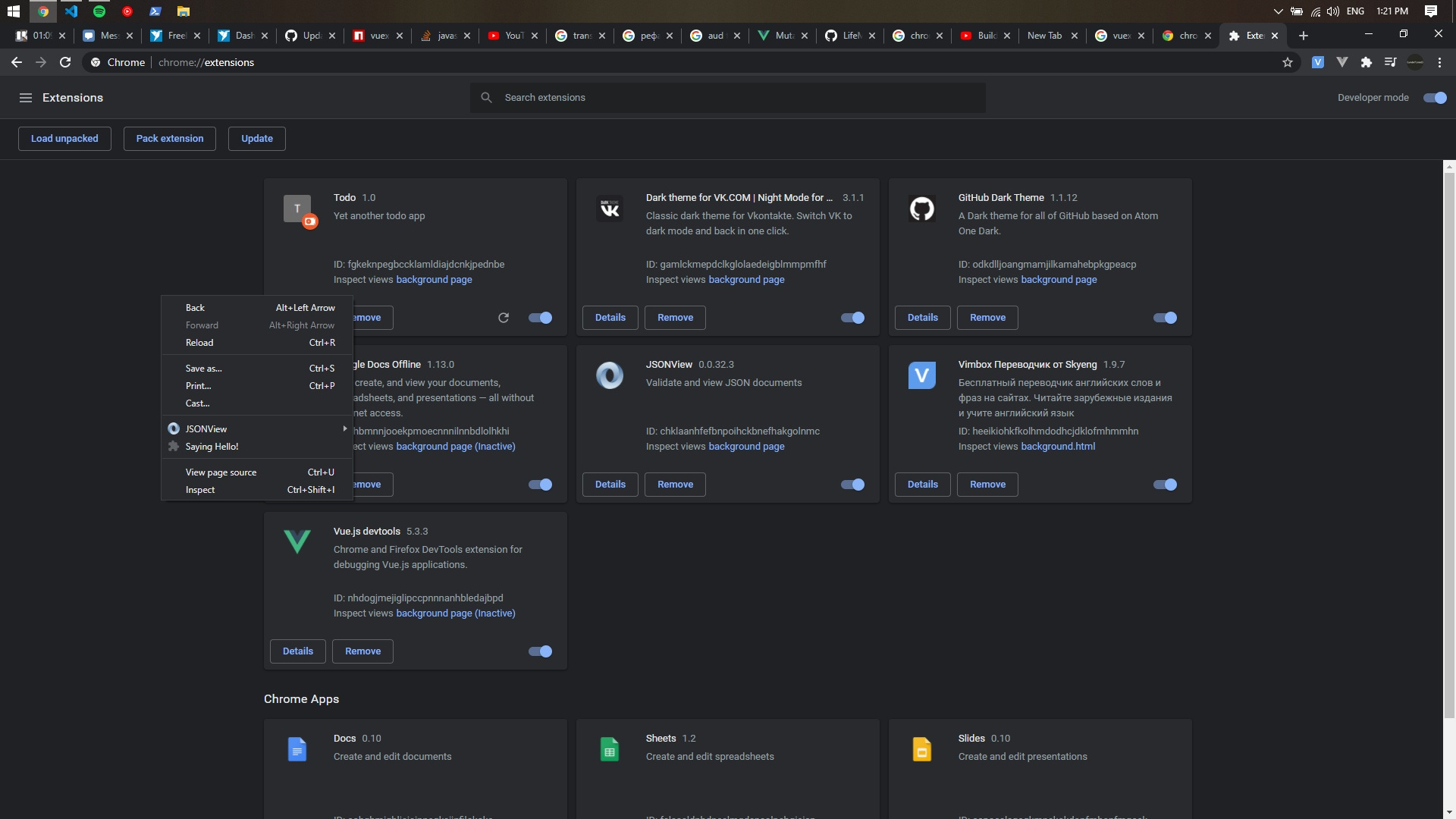Disable the Google Docs Offline toggle

pos(541,485)
